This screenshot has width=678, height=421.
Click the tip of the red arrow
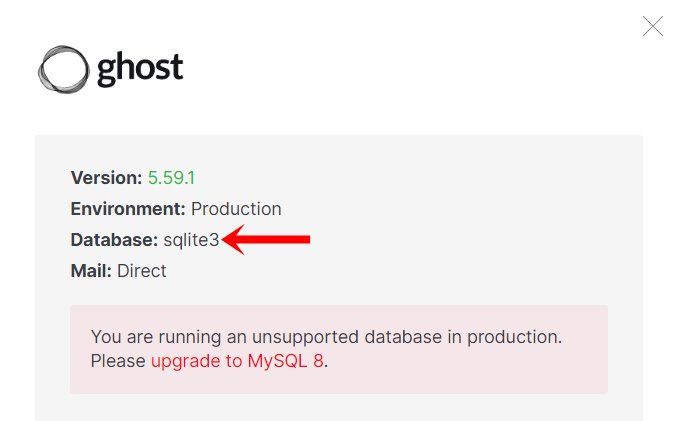[x=225, y=239]
